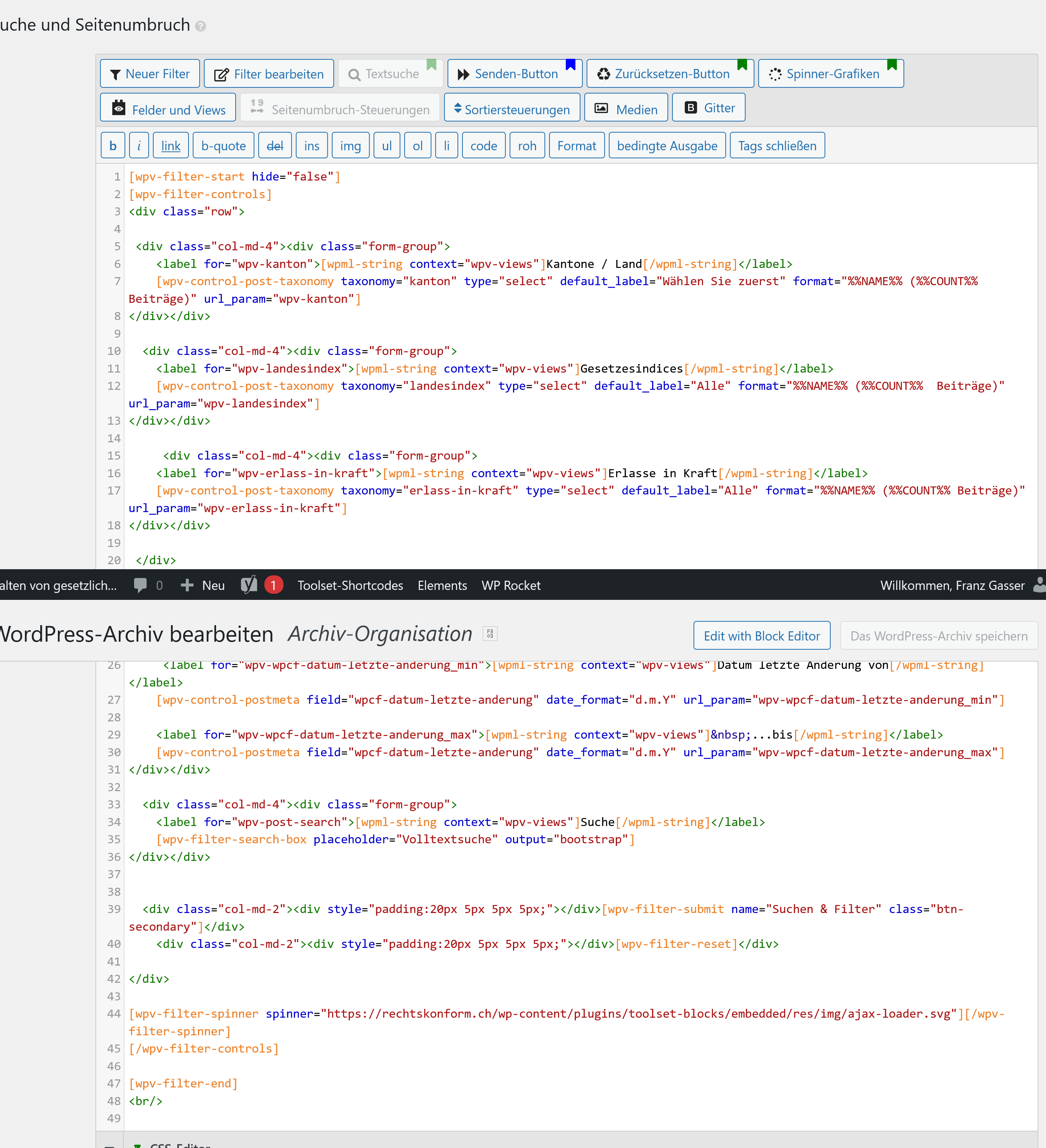Open the + Neu admin bar menu
This screenshot has width=1046, height=1148.
[x=203, y=585]
